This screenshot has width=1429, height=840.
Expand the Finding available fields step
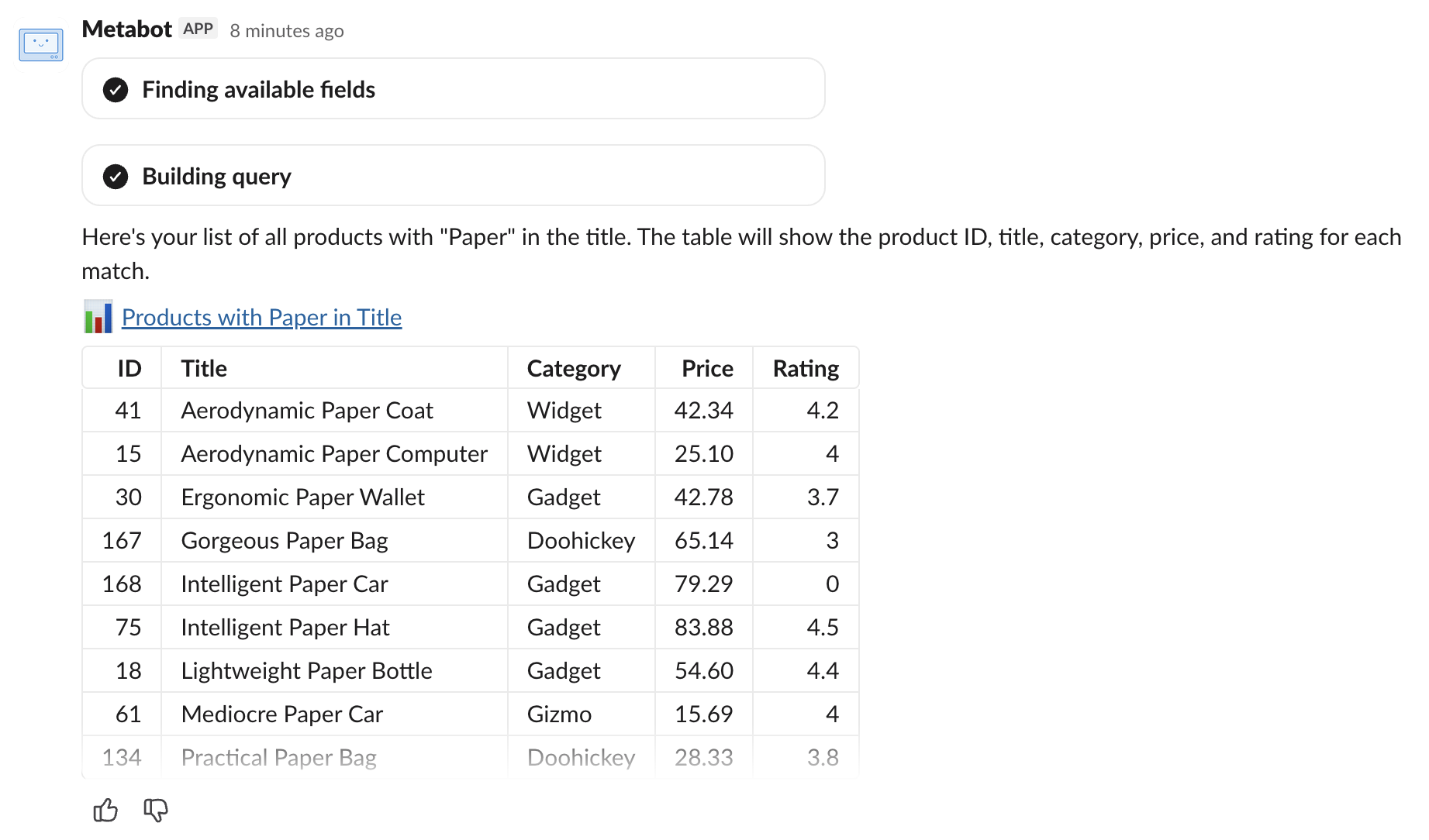click(453, 89)
